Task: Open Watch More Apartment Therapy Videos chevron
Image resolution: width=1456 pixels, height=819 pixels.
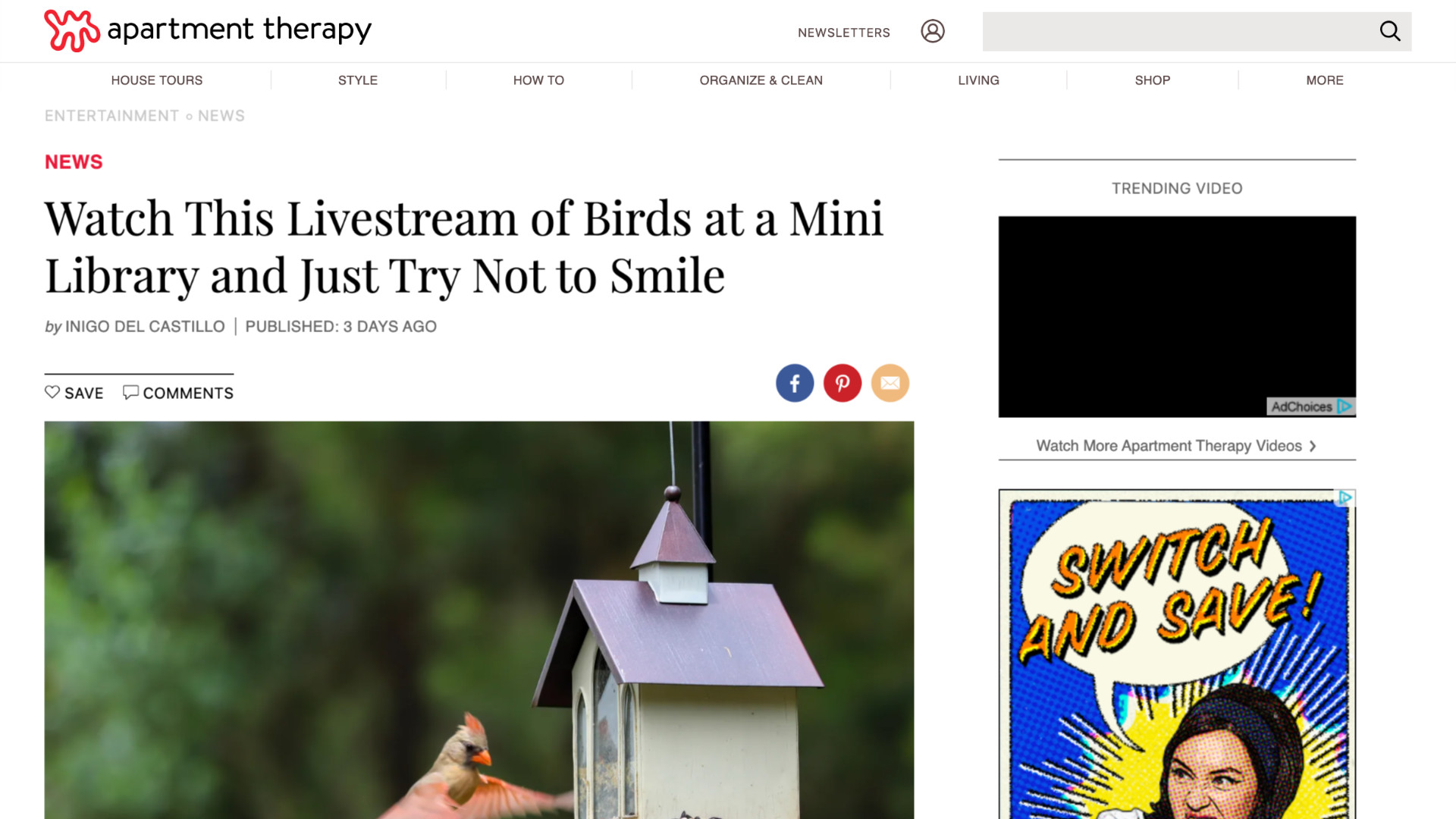Action: pyautogui.click(x=1313, y=446)
